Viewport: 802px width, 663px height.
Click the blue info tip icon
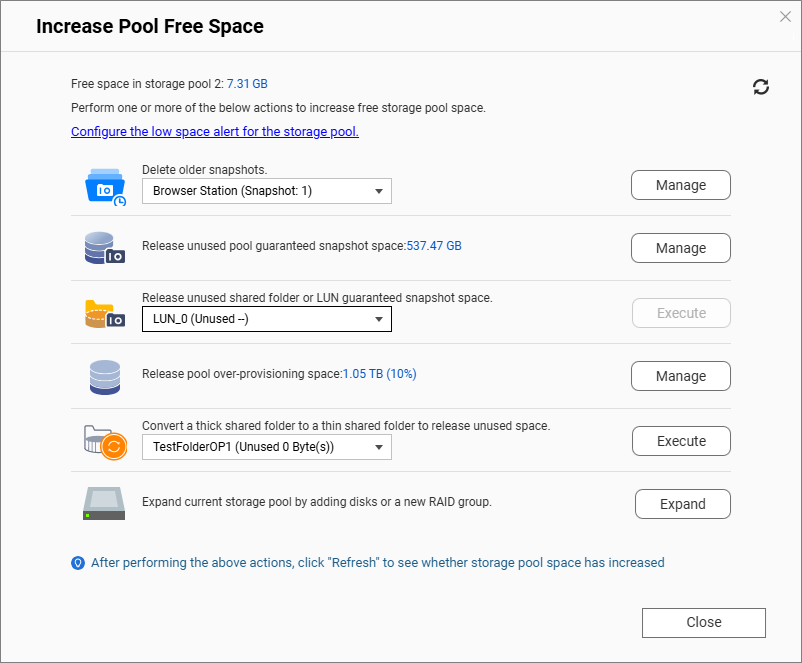(x=78, y=563)
